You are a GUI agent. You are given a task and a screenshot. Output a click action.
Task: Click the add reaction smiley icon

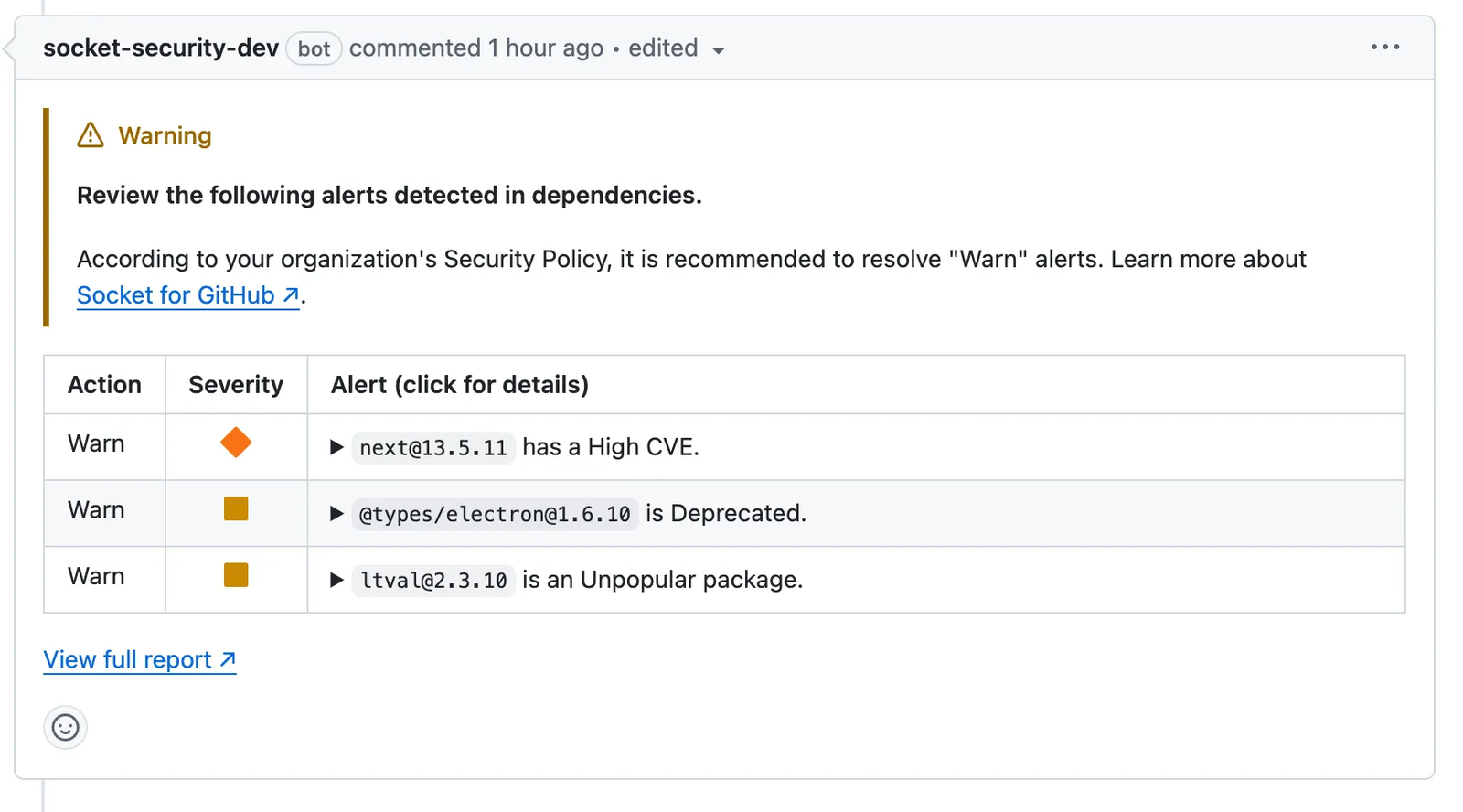(x=65, y=727)
